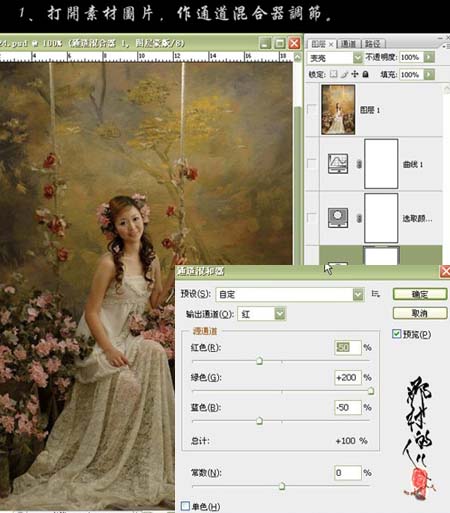Click the Curves adjustment layer icon

(x=338, y=164)
